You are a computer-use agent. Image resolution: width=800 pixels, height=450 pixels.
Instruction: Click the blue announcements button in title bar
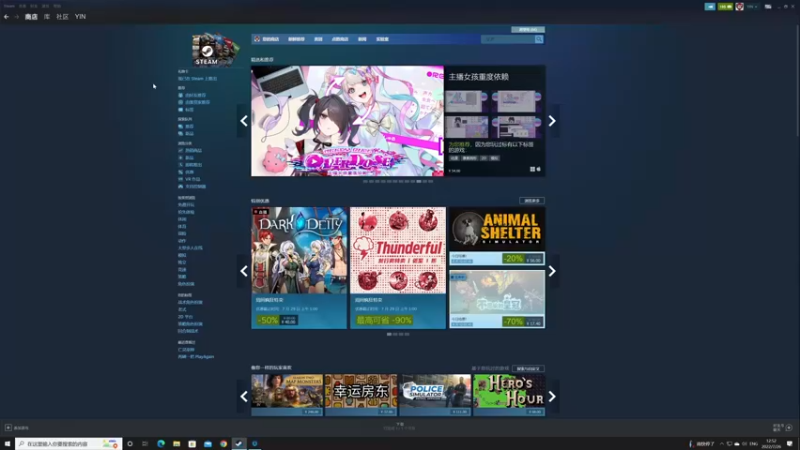(710, 7)
